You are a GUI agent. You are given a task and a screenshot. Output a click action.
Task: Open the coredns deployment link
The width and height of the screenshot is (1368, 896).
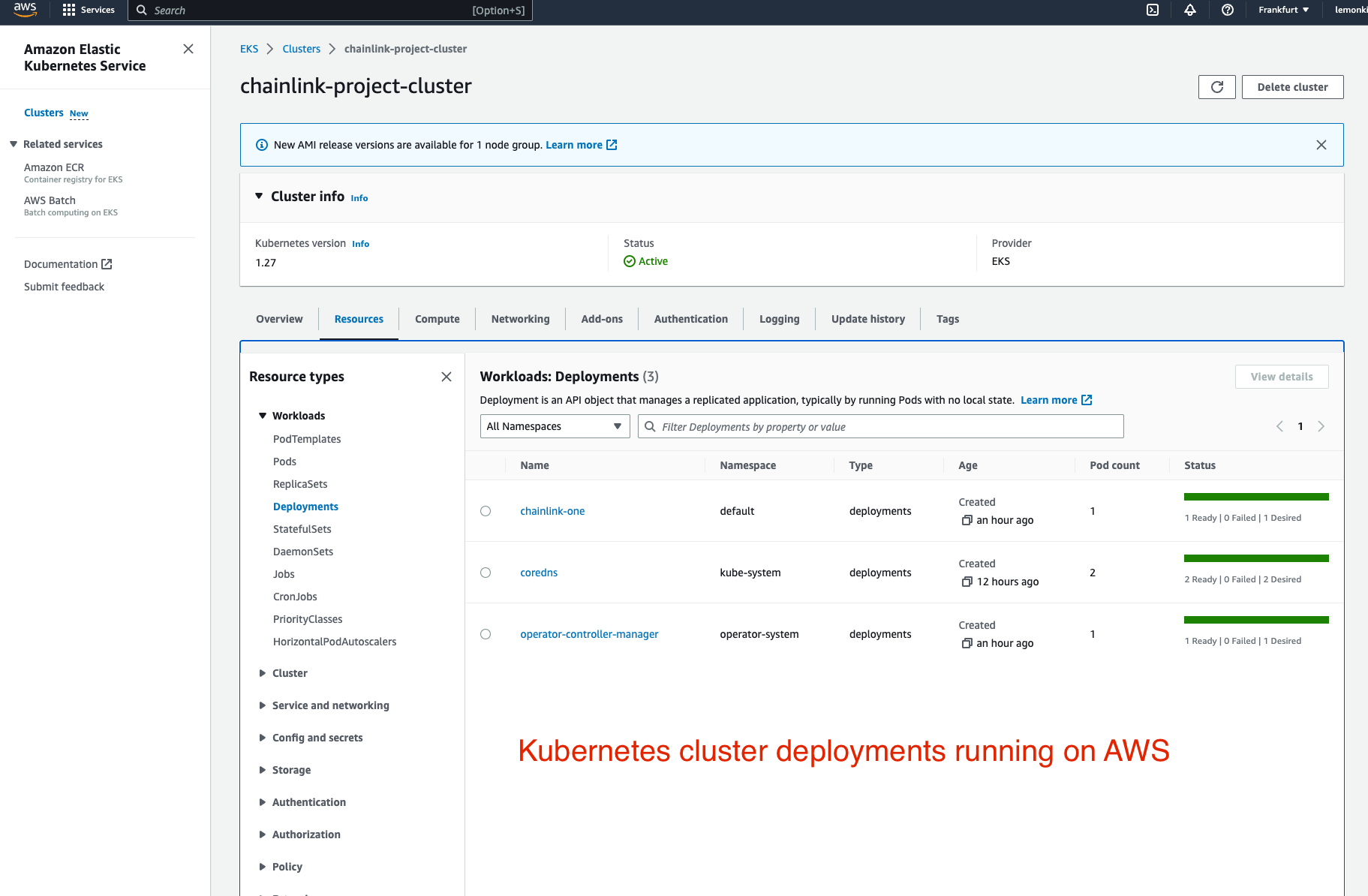[x=539, y=573]
